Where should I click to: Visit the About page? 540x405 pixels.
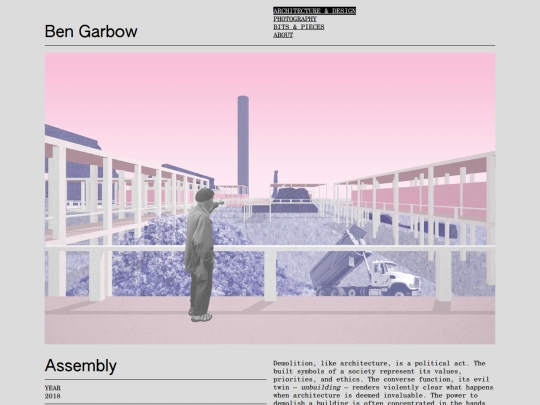coord(283,35)
